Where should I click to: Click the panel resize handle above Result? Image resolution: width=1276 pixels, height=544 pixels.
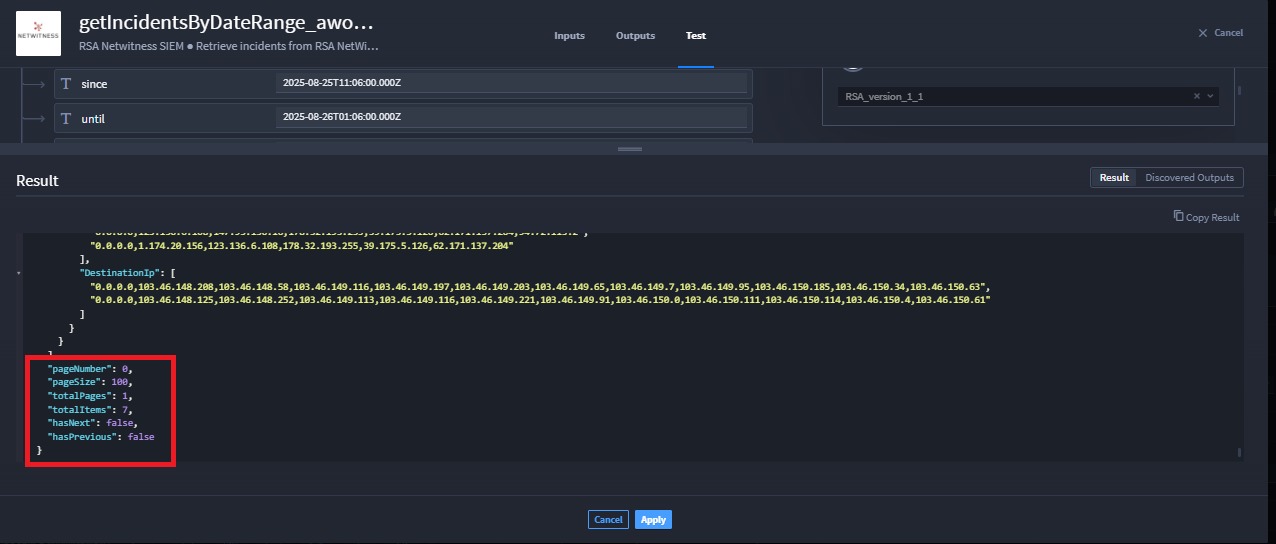click(x=630, y=149)
